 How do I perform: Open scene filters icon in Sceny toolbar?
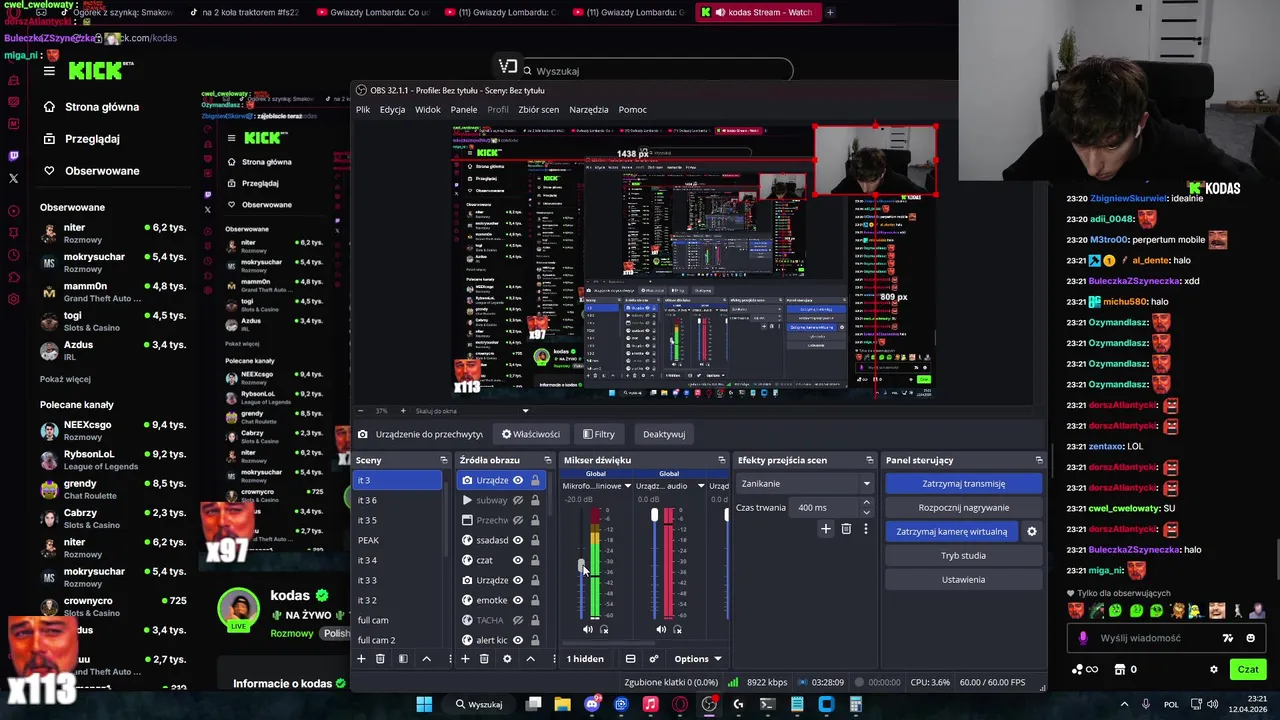403,659
